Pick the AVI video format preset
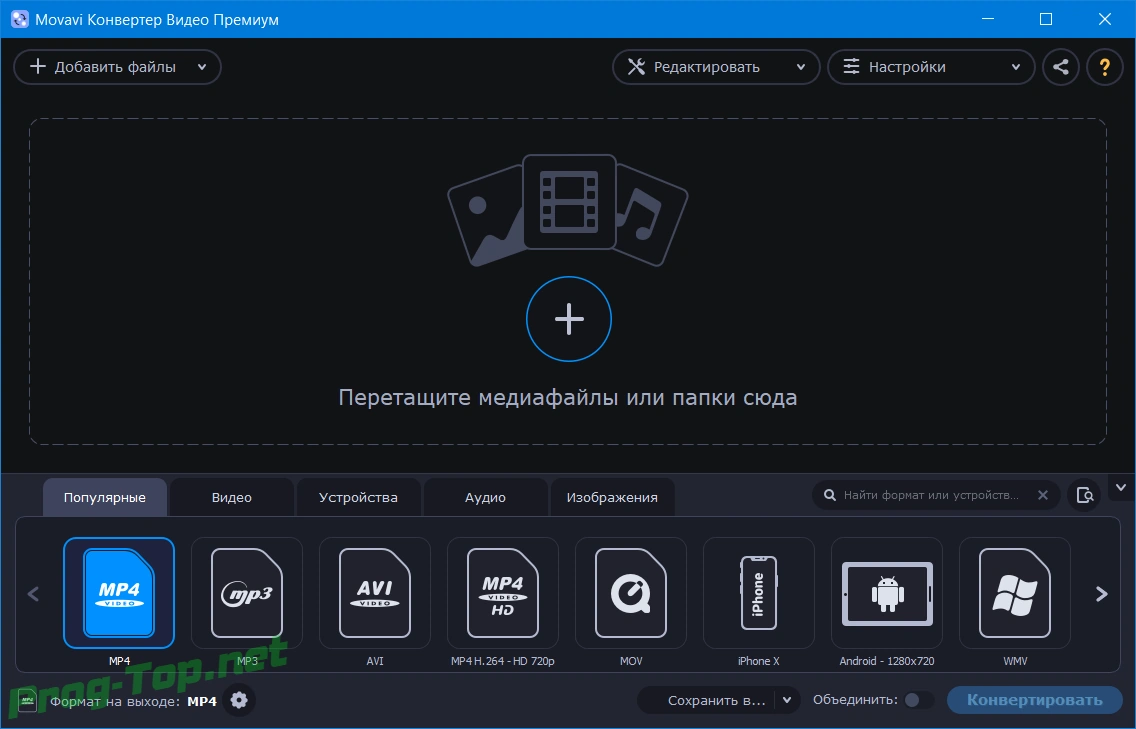This screenshot has height=729, width=1136. (375, 593)
